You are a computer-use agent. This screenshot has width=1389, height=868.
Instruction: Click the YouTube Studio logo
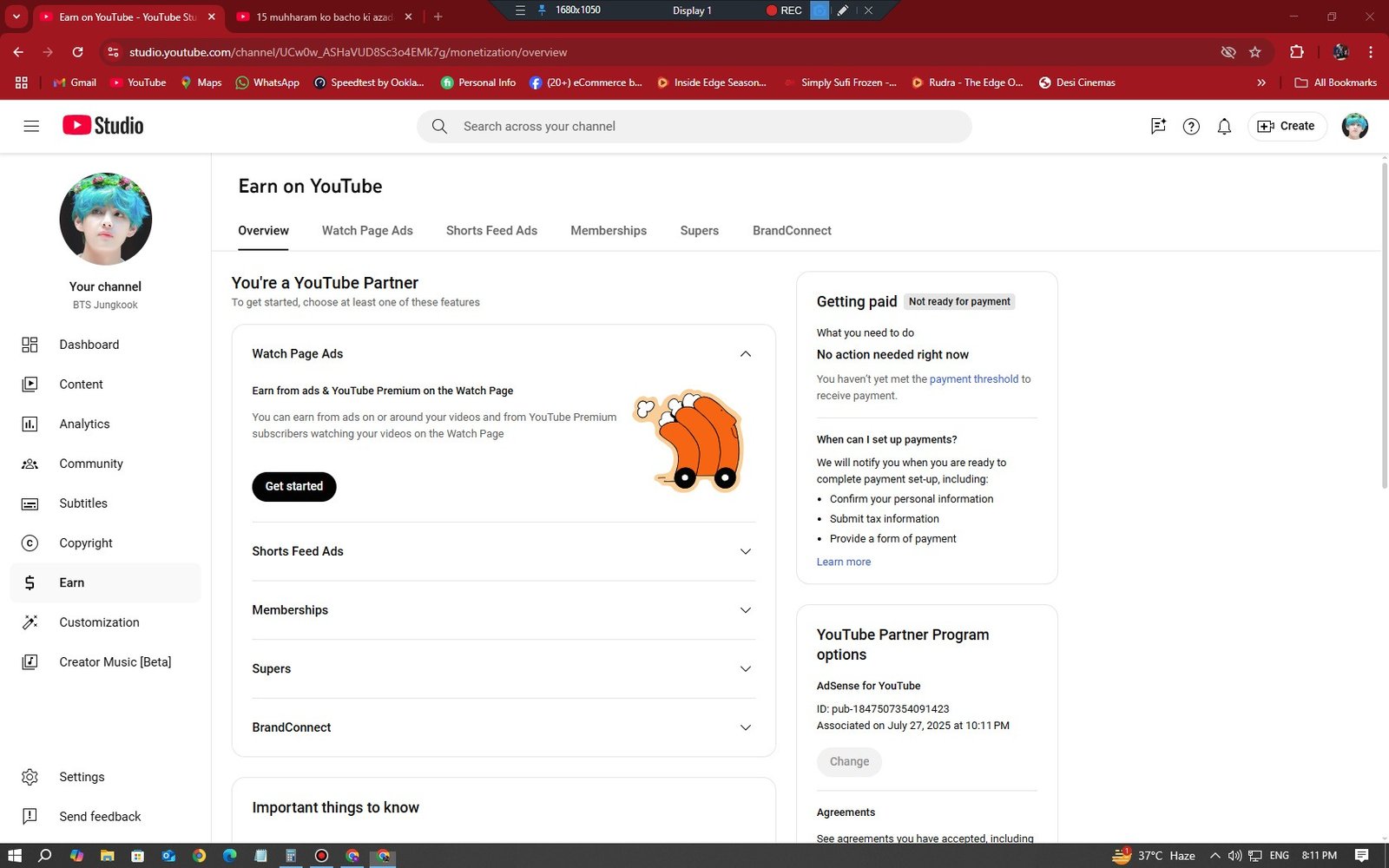[x=102, y=126]
